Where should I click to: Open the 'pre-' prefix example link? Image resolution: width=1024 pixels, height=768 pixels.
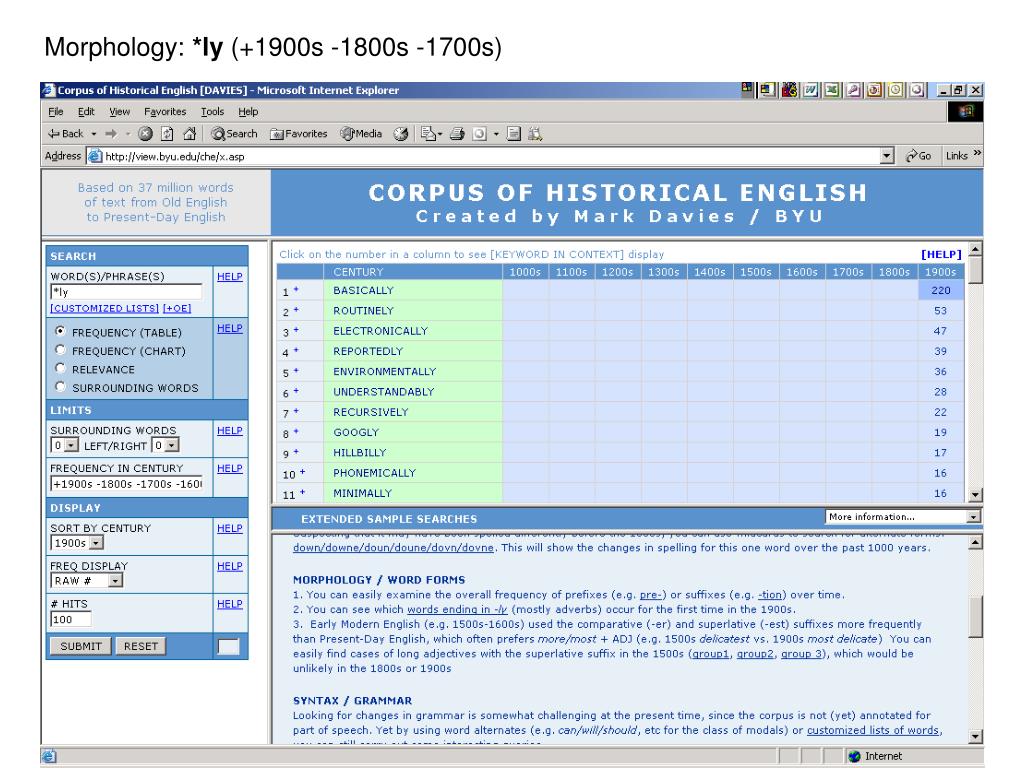click(650, 594)
